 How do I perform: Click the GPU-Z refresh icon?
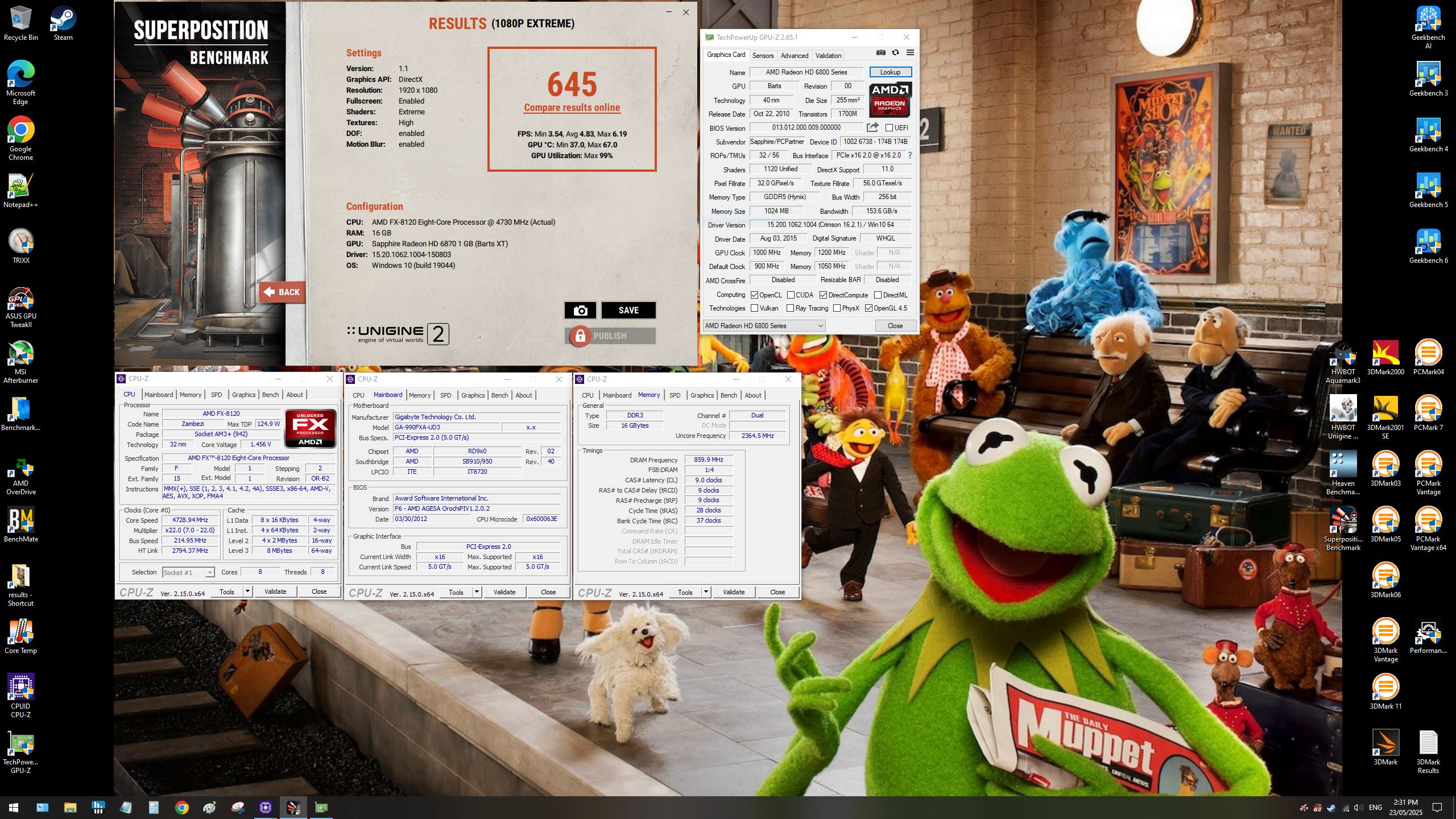point(895,52)
